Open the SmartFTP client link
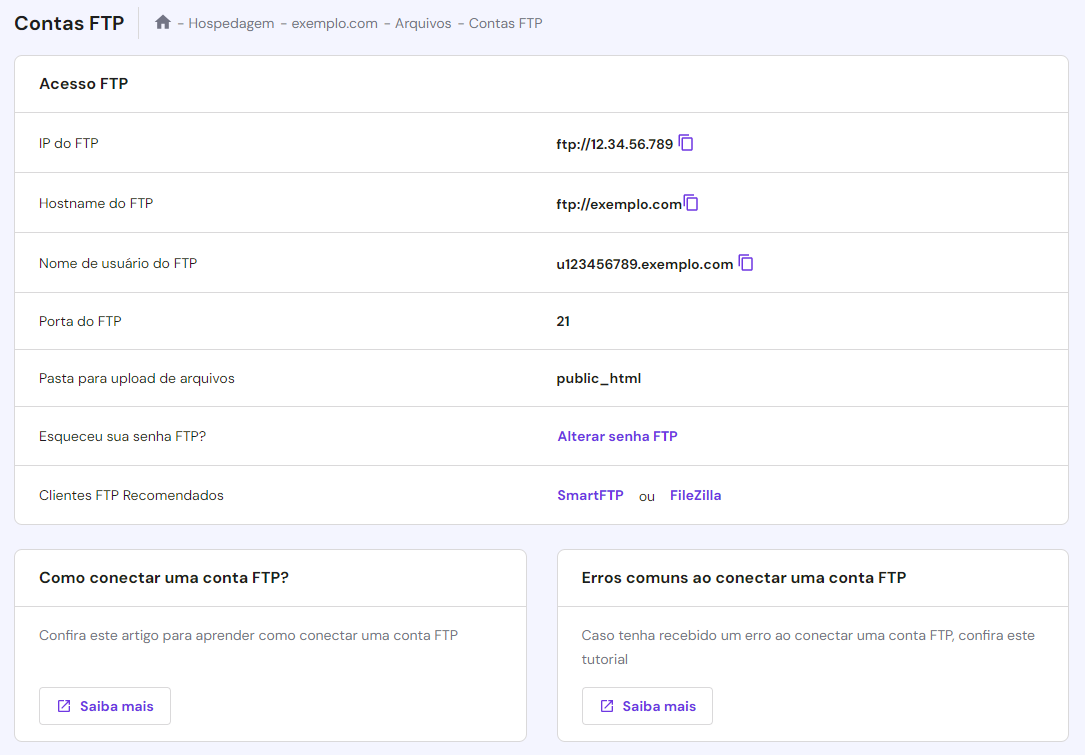Screen dimensions: 1085x755 [590, 494]
